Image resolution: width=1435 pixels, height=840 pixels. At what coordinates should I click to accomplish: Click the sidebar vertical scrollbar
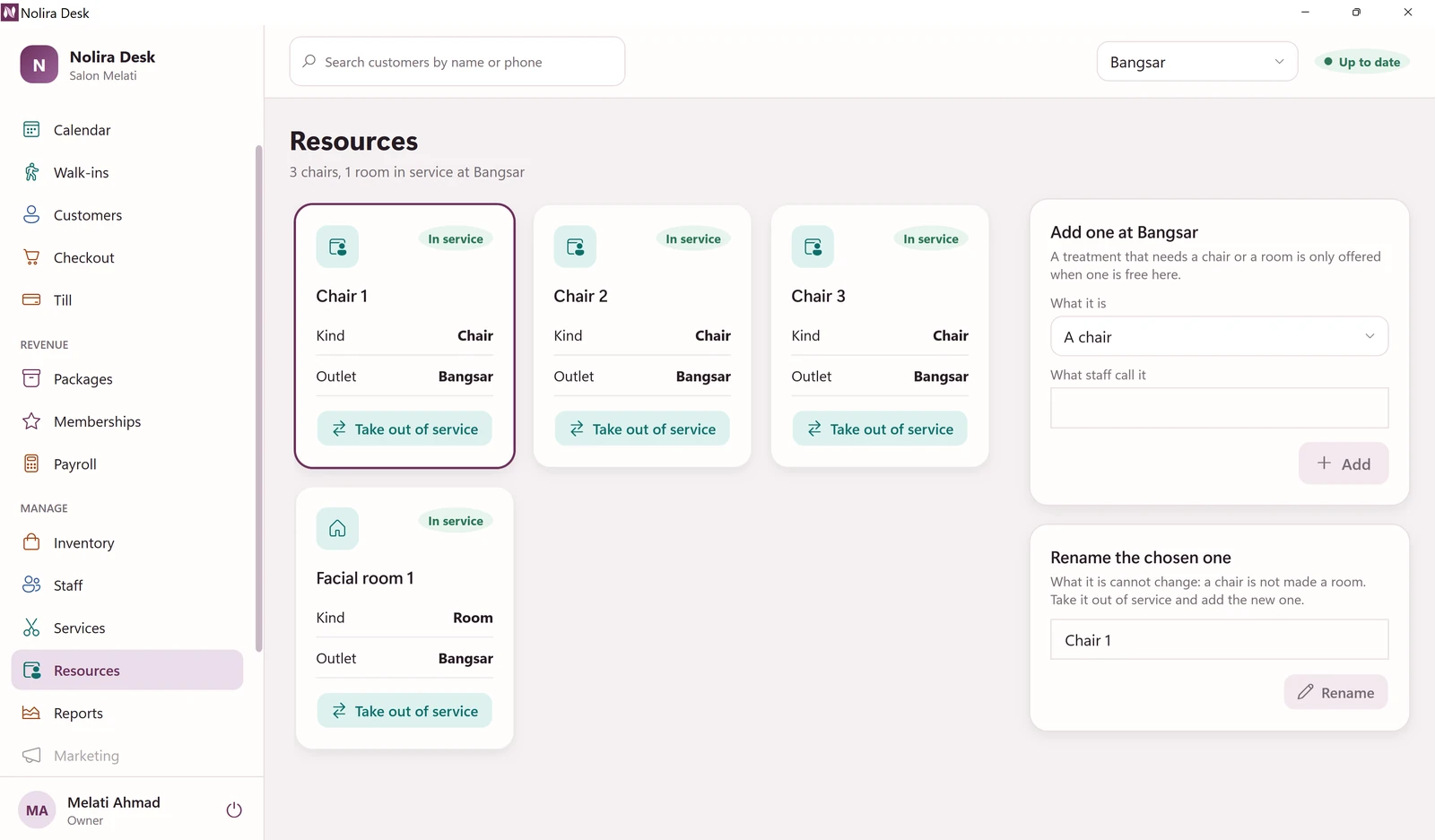click(259, 399)
